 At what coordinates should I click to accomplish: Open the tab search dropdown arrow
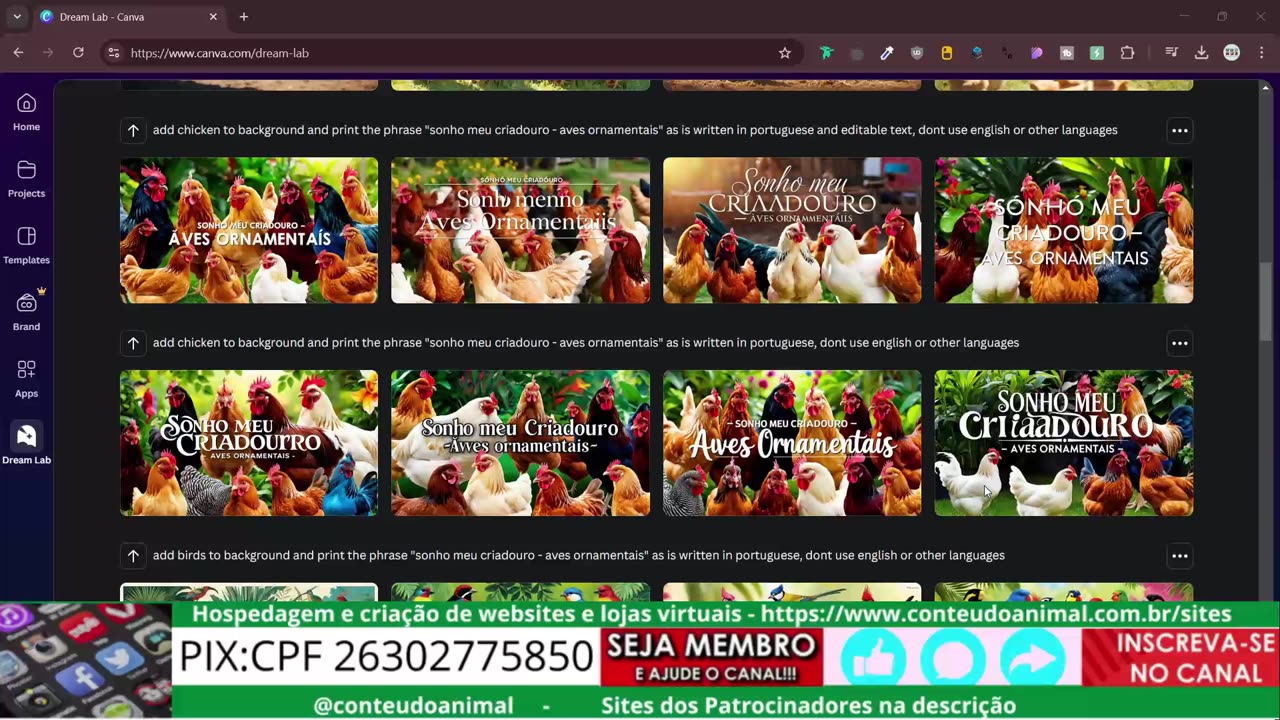[17, 17]
